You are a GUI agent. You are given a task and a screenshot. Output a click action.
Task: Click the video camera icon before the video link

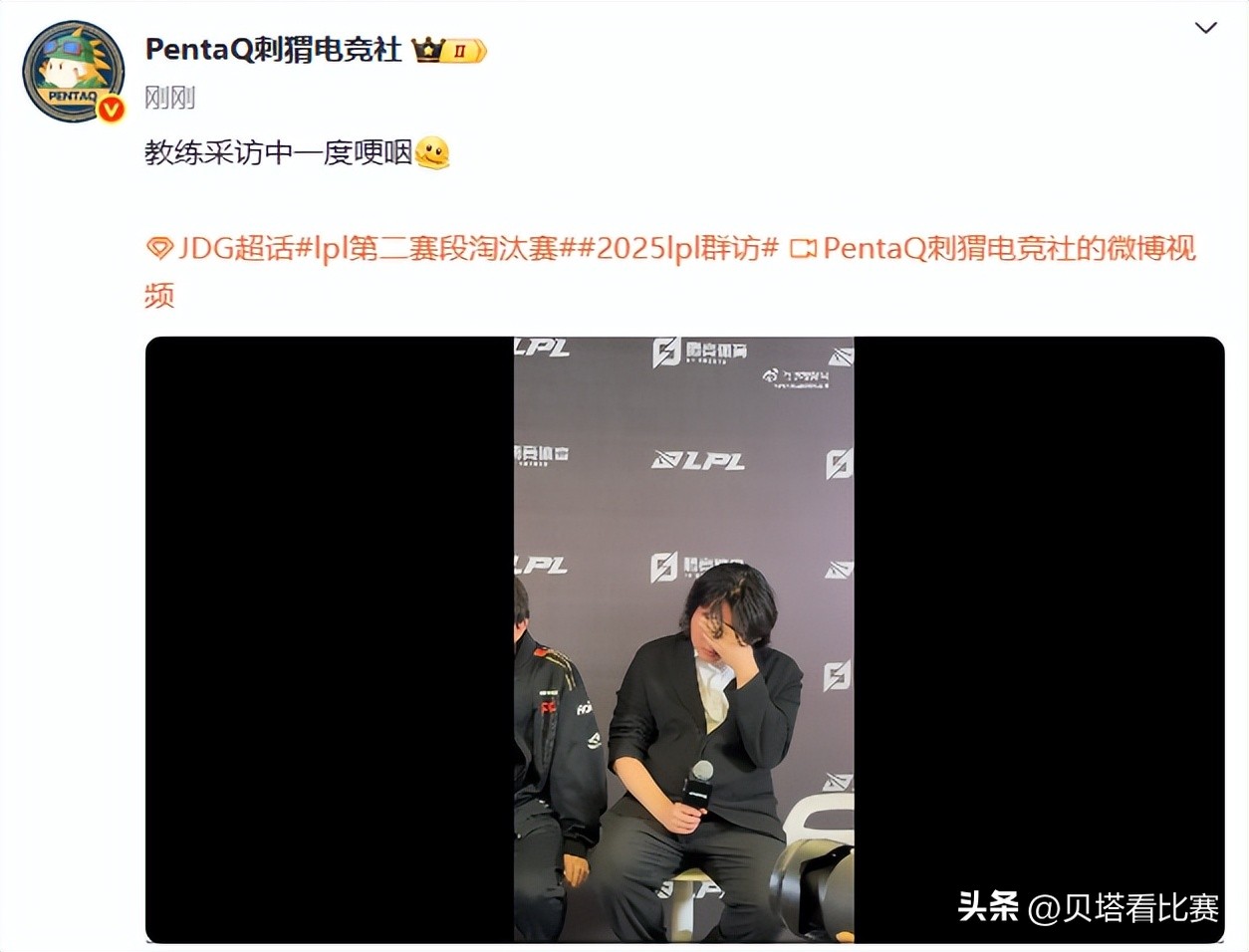[803, 248]
